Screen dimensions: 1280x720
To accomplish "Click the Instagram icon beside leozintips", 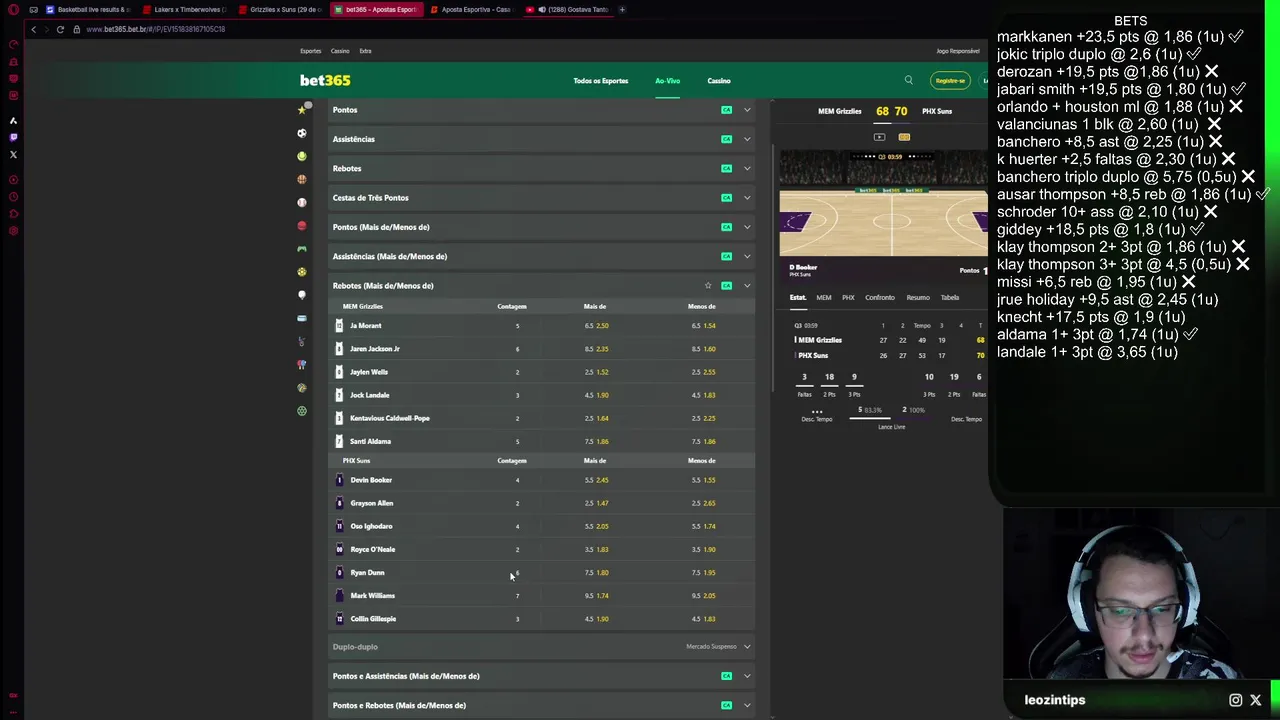I will pos(1235,700).
